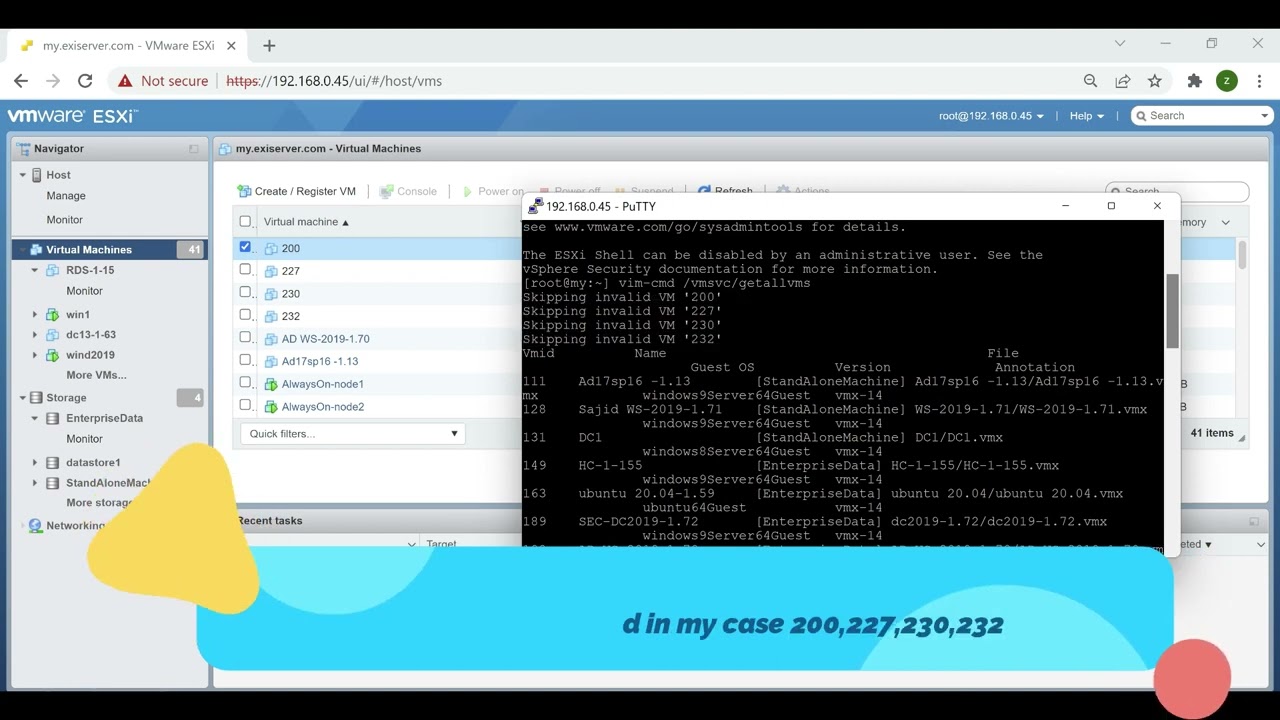
Task: Click the VM icon beside AlwaysOn-node1
Action: click(271, 384)
